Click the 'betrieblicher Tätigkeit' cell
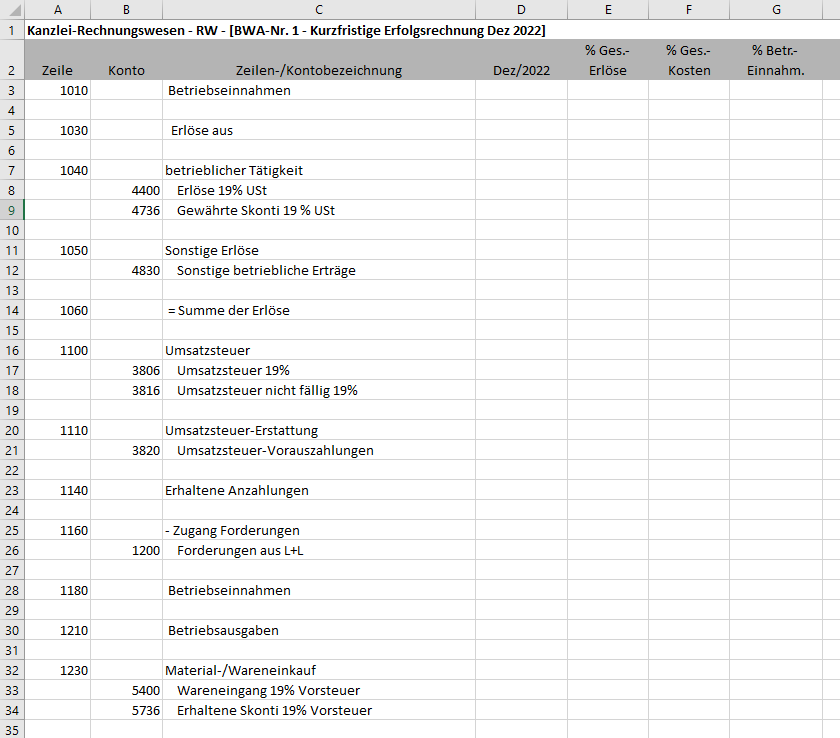 tap(319, 170)
